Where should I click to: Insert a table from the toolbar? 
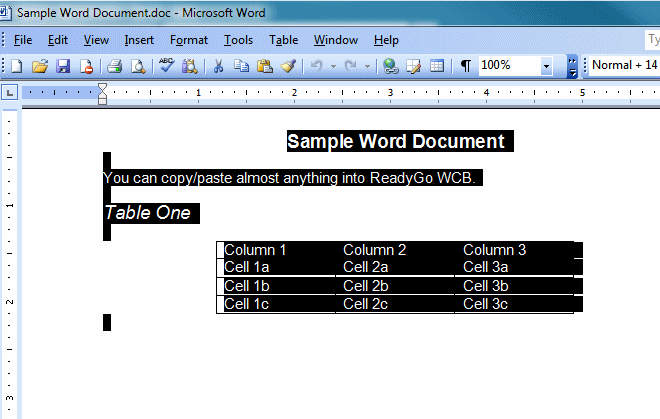click(x=437, y=66)
